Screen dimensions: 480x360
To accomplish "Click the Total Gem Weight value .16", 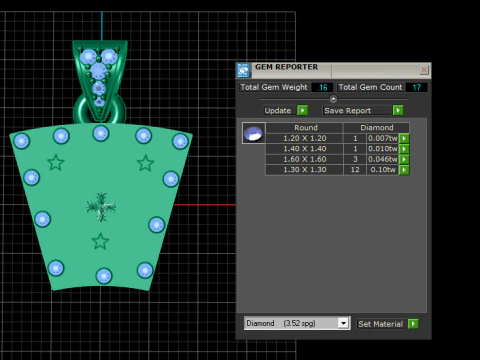I will (x=322, y=88).
